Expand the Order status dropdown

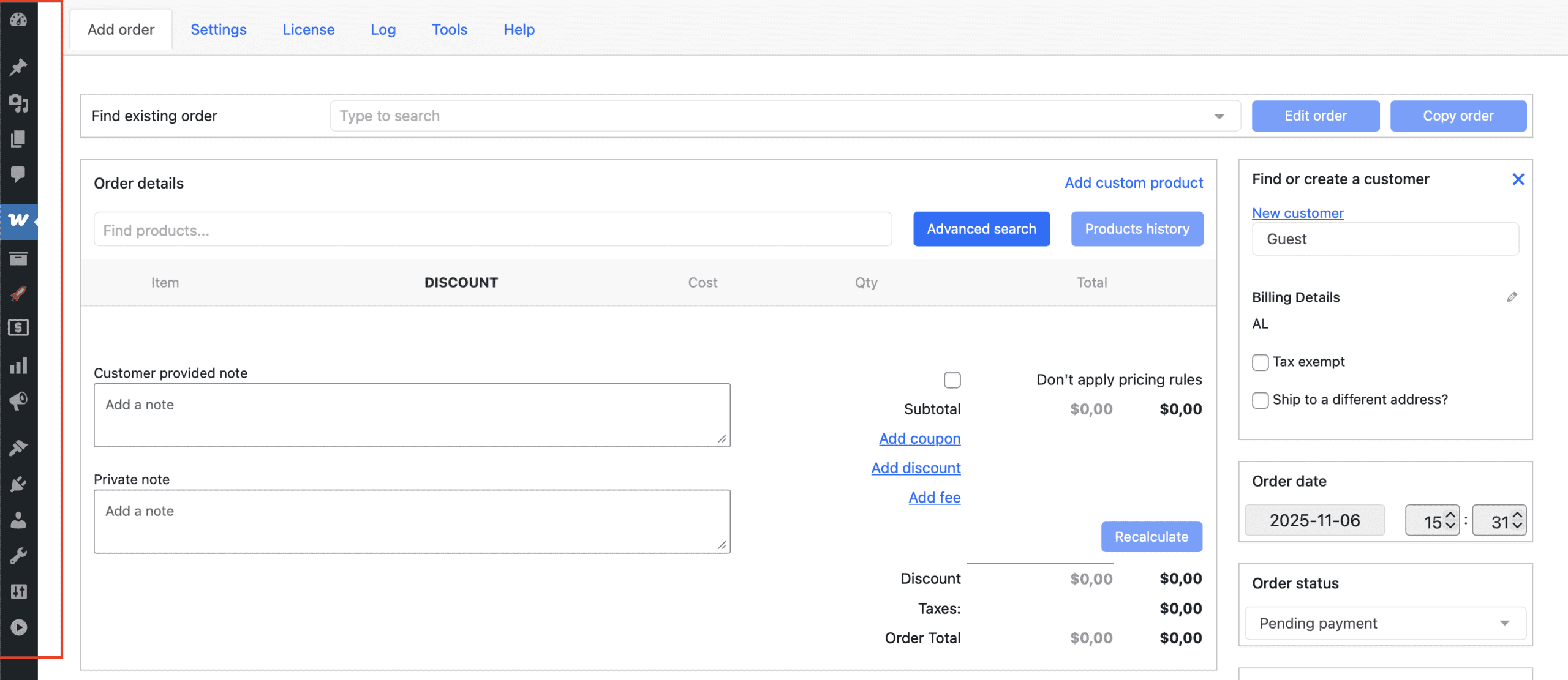pyautogui.click(x=1385, y=623)
